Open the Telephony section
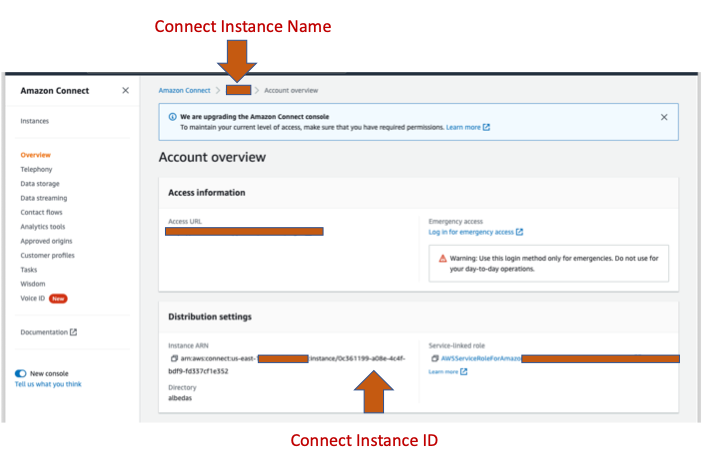Image resolution: width=704 pixels, height=464 pixels. point(36,169)
